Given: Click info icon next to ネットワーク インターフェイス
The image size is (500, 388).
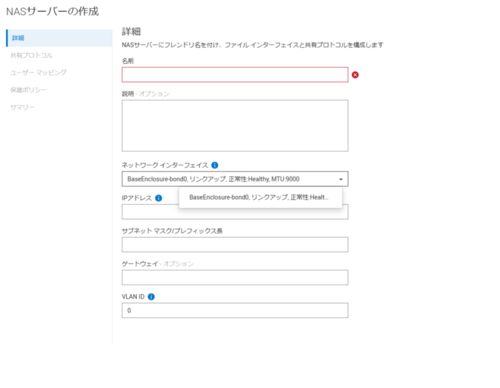Looking at the screenshot, I should point(215,165).
